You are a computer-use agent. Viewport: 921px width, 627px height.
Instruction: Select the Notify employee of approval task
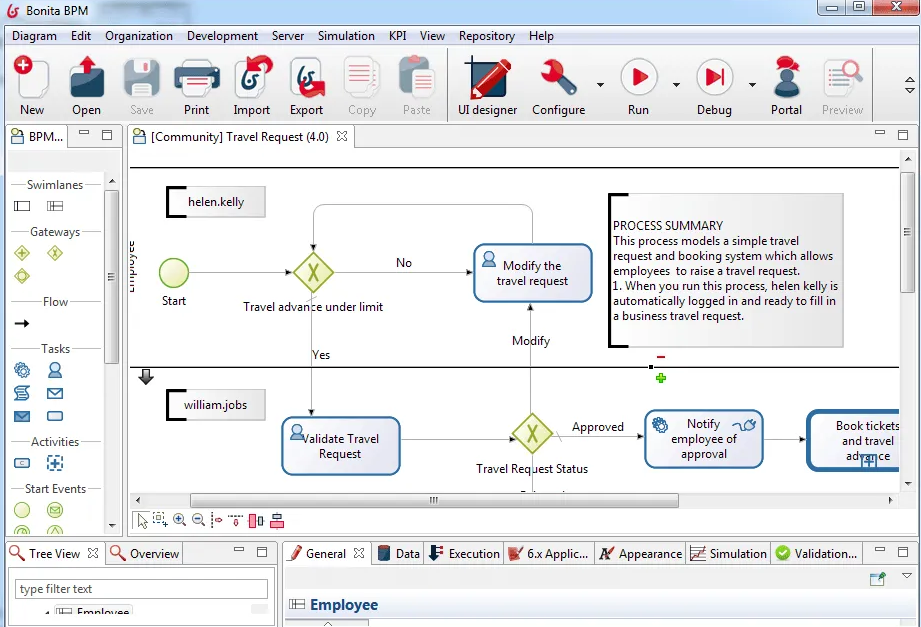pos(704,439)
